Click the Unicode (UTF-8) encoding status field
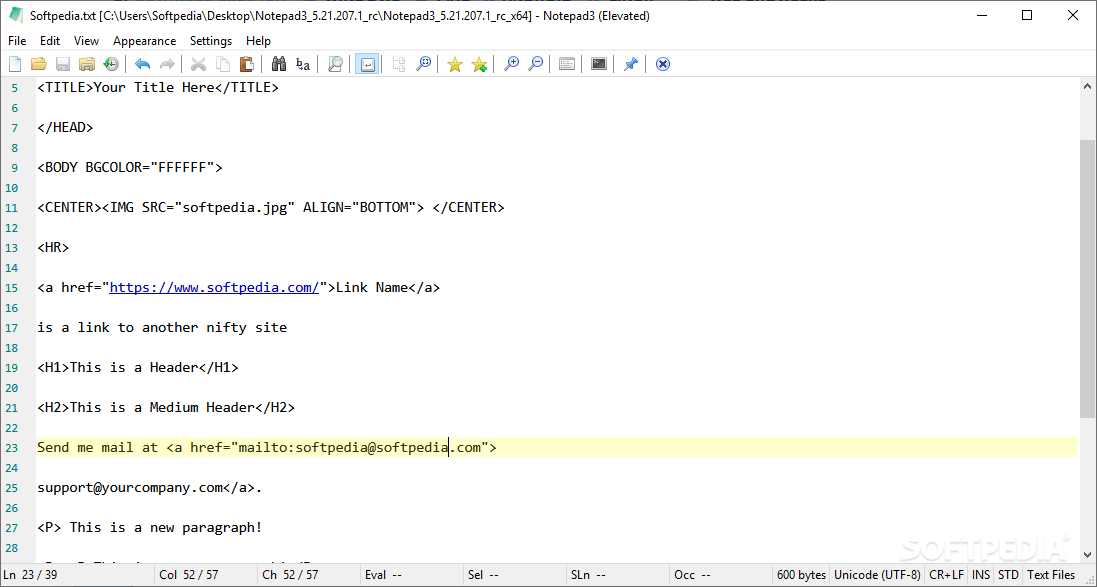The width and height of the screenshot is (1097, 587). click(877, 575)
